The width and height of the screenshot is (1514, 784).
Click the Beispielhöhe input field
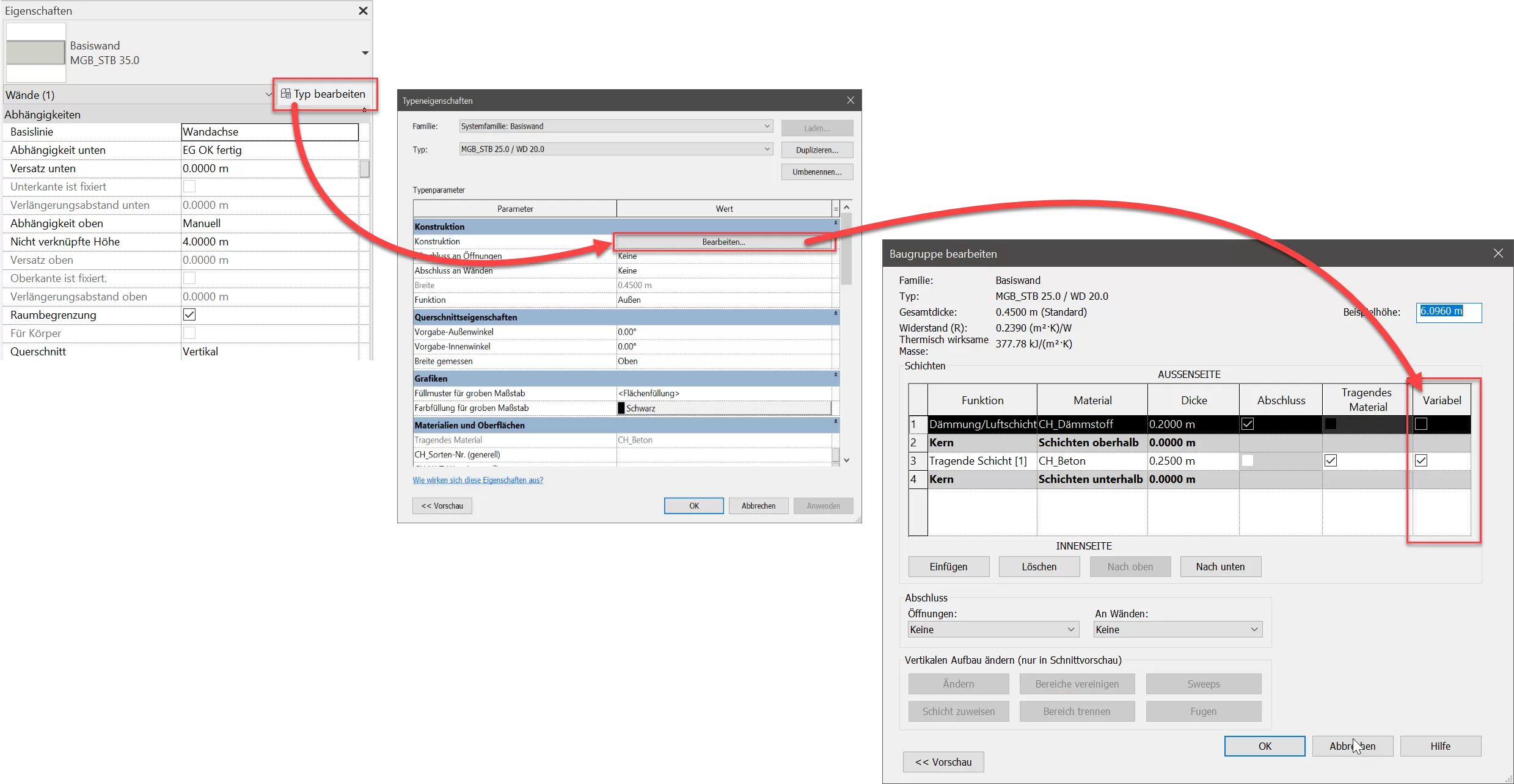pyautogui.click(x=1448, y=311)
